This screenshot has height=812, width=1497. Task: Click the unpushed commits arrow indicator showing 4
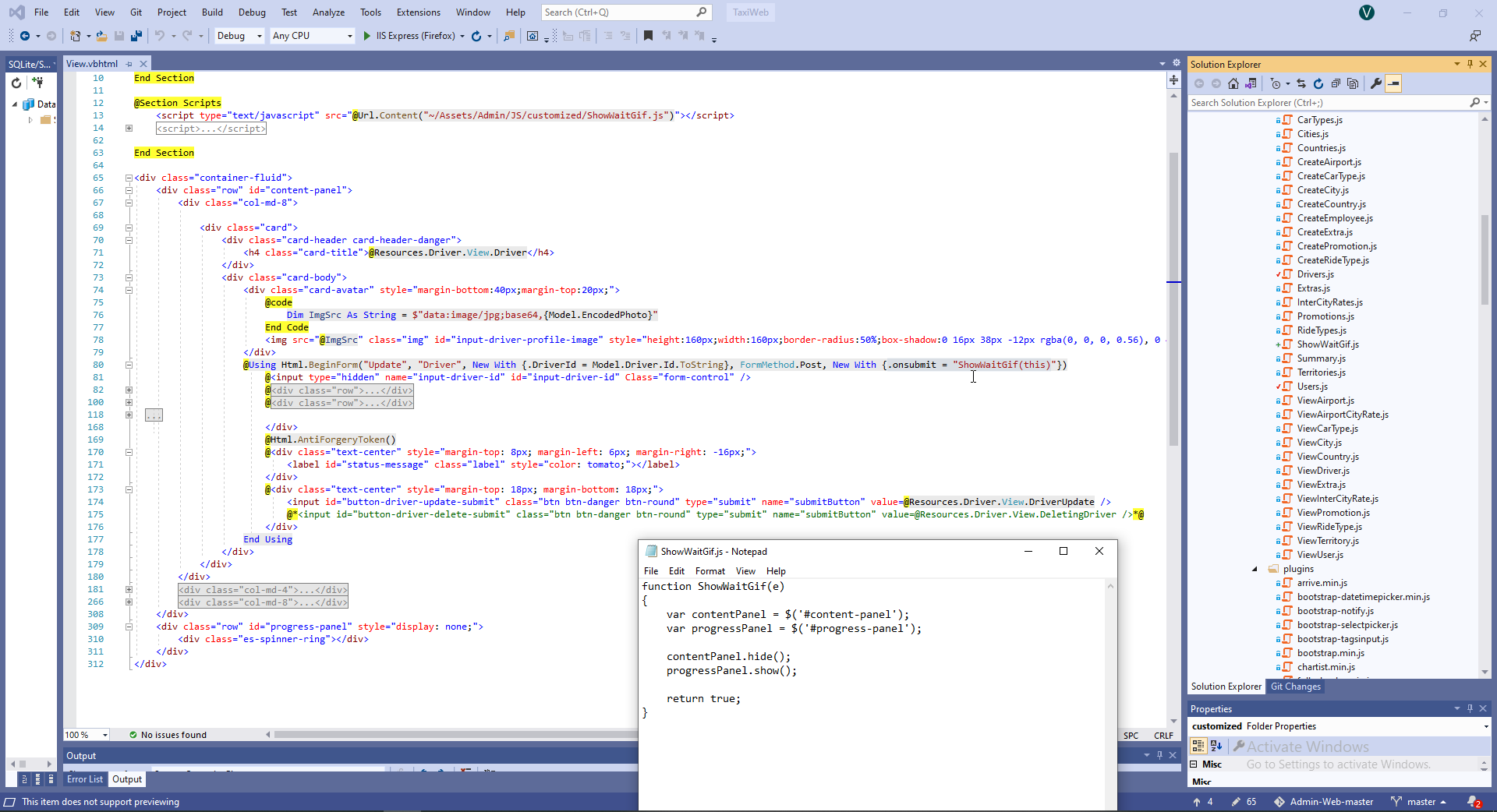pos(1202,802)
